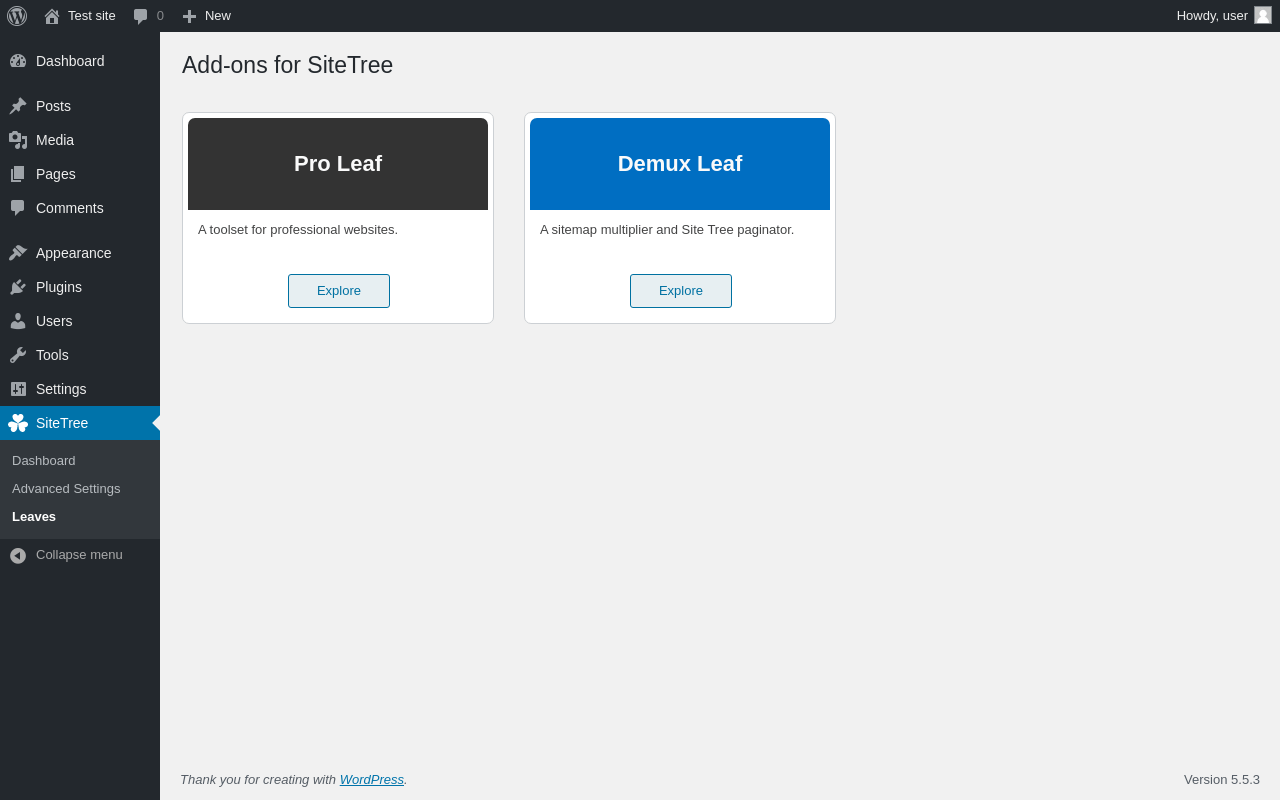Open the Plugins menu label

pos(59,287)
